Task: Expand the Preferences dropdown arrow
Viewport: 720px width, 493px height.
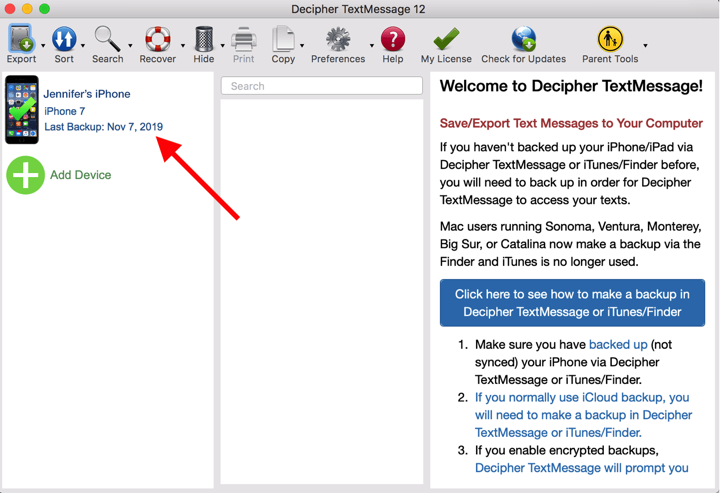Action: click(x=372, y=46)
